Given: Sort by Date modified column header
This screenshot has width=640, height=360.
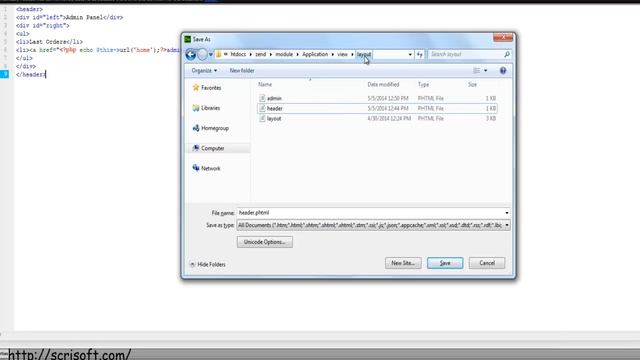Looking at the screenshot, I should click(383, 84).
